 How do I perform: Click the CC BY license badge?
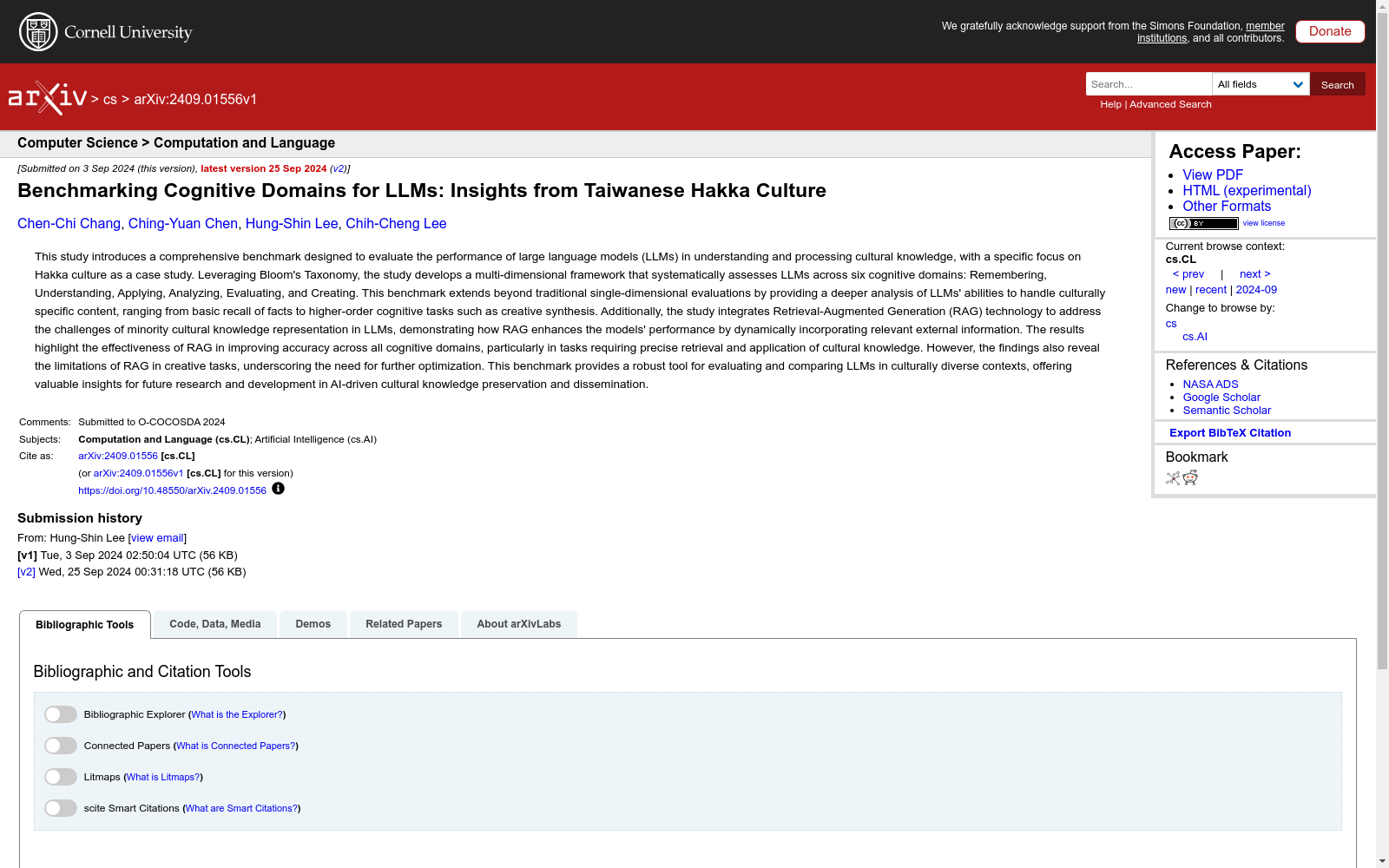(1203, 223)
